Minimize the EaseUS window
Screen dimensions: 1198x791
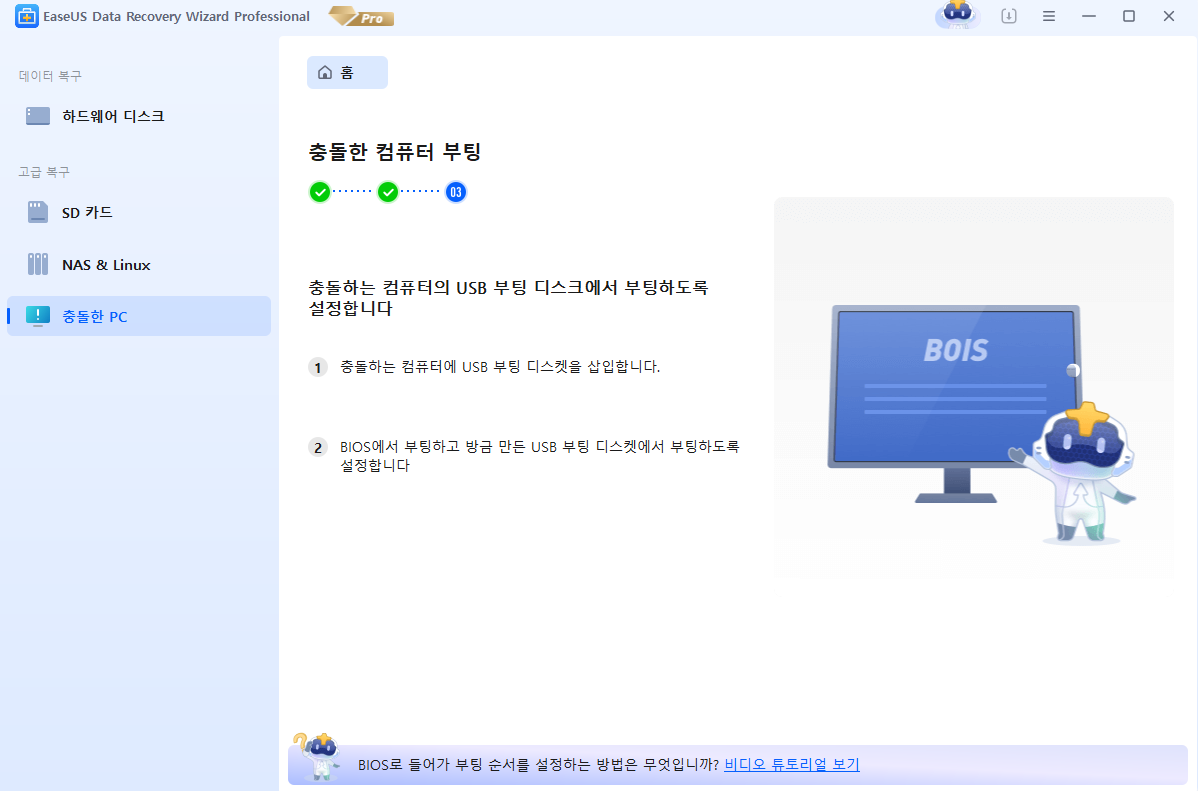point(1089,16)
